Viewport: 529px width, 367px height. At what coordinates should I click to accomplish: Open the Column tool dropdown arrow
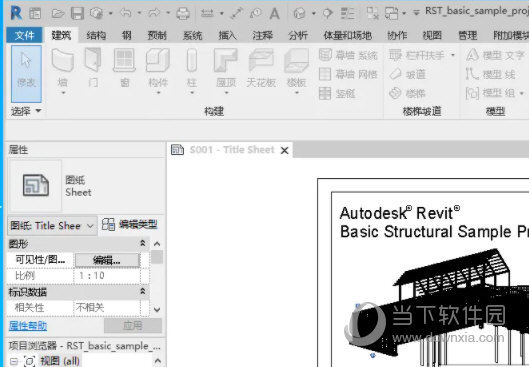pos(192,93)
